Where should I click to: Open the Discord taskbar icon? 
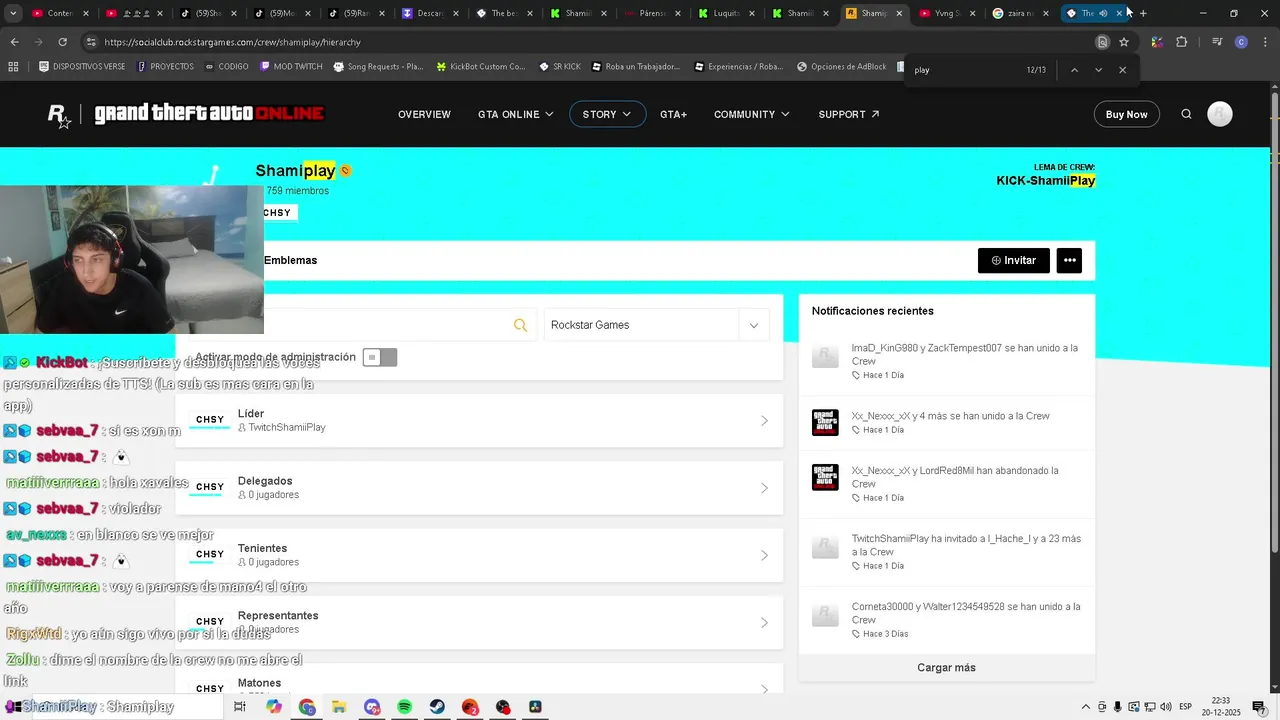(372, 707)
